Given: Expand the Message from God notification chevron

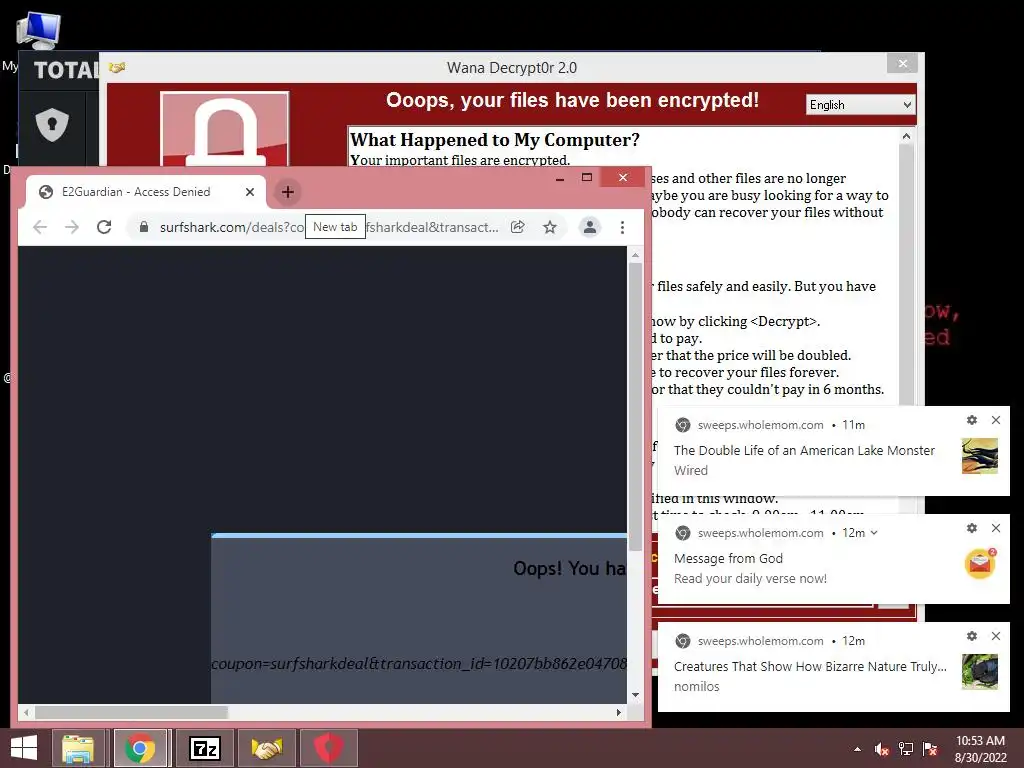Looking at the screenshot, I should coord(874,533).
